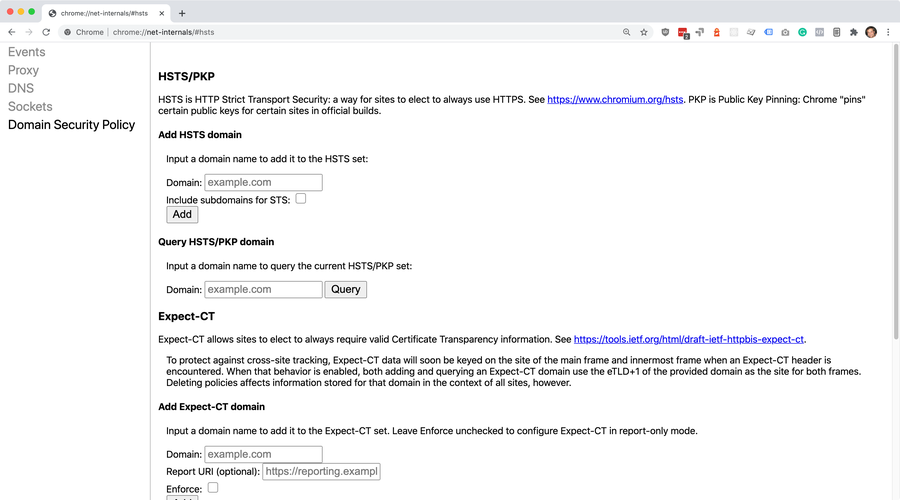900x500 pixels.
Task: Check Include subdomains for STS
Action: click(x=300, y=199)
